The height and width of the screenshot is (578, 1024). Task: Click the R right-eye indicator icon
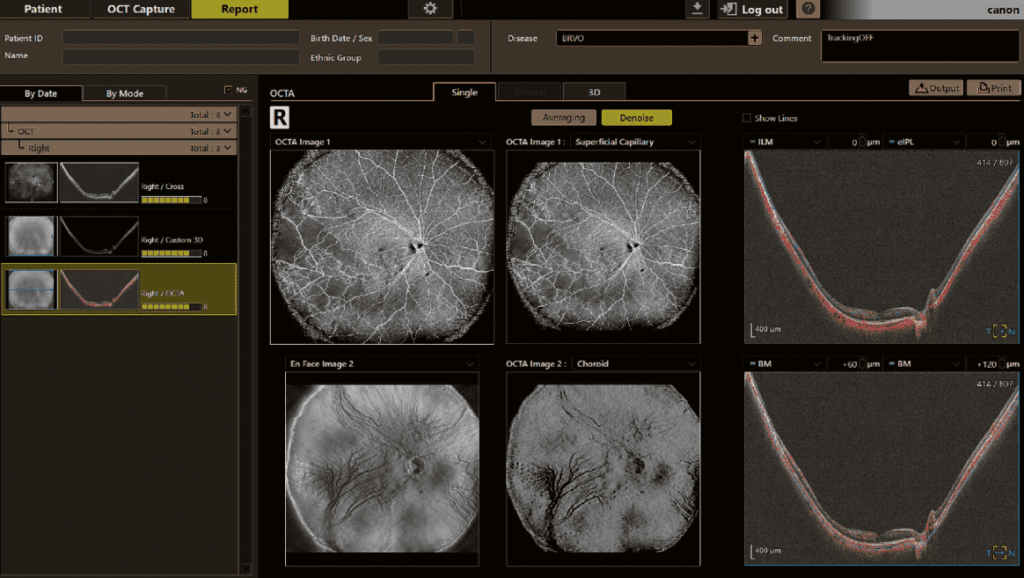click(x=280, y=117)
